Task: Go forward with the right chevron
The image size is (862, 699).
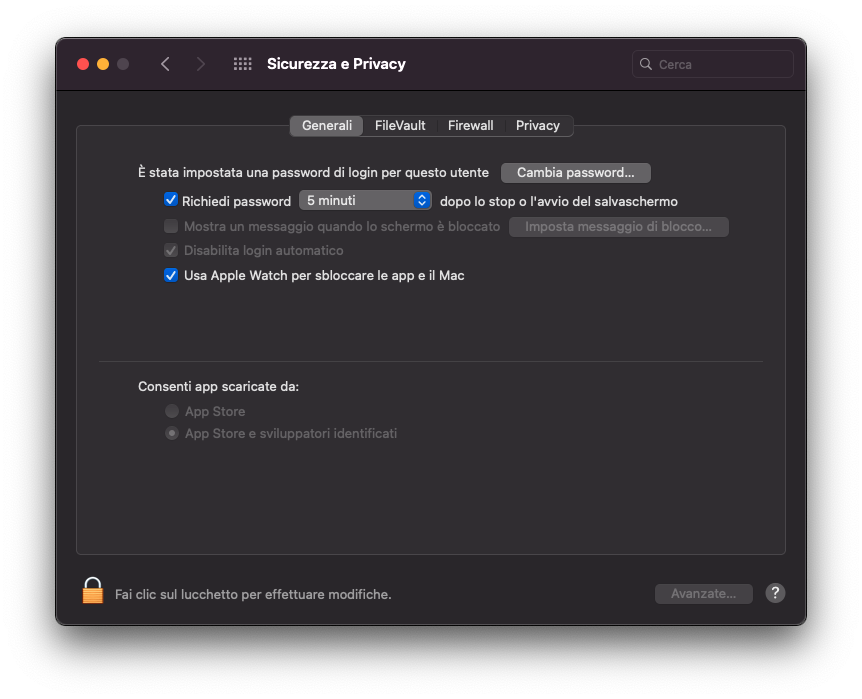Action: point(201,64)
